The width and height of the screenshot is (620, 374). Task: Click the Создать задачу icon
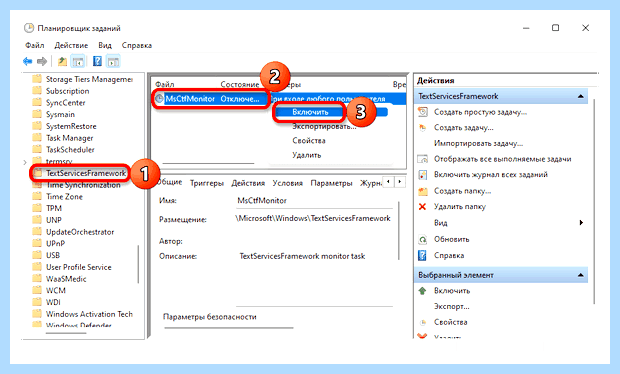click(423, 128)
